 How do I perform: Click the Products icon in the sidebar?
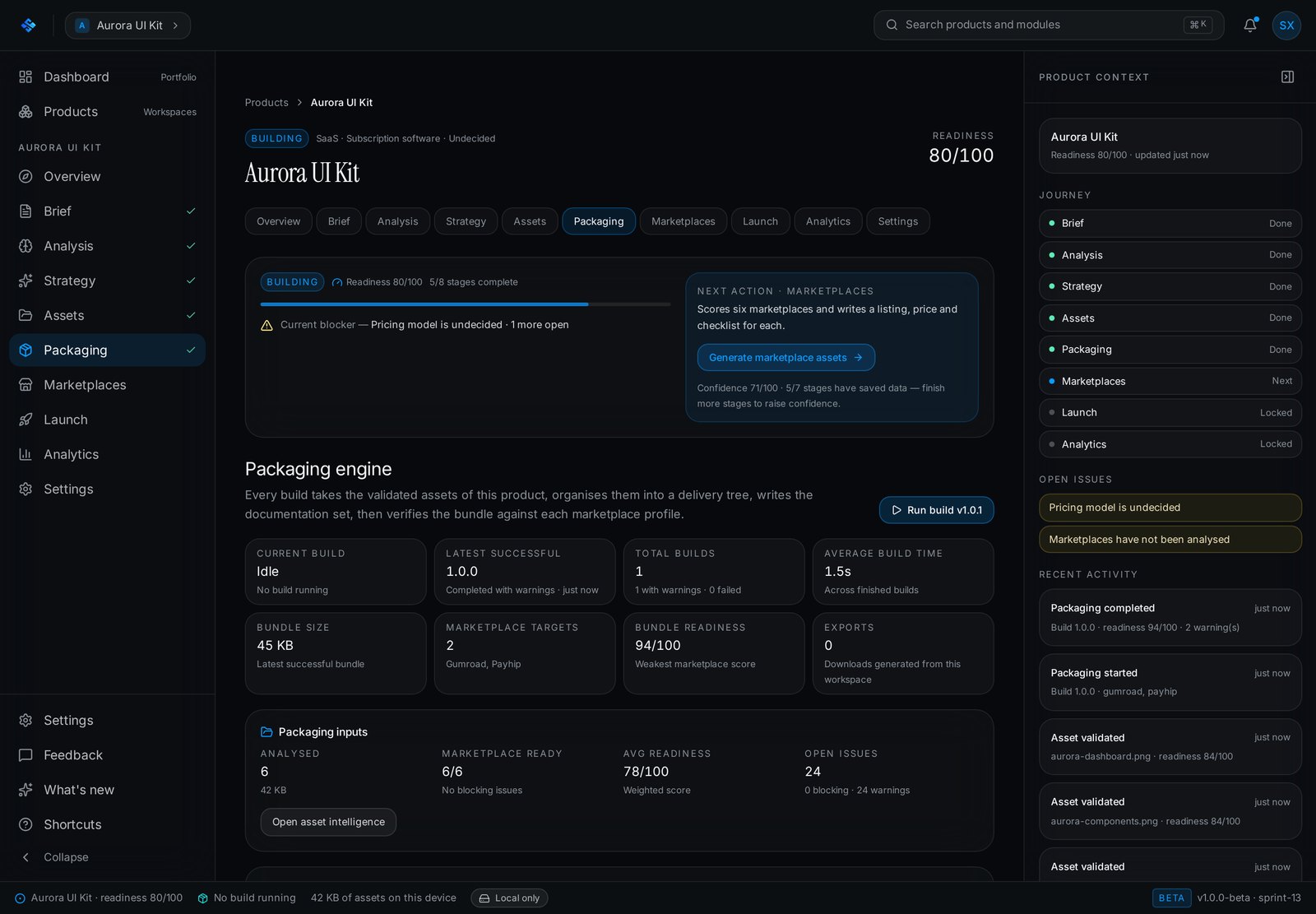click(x=25, y=111)
